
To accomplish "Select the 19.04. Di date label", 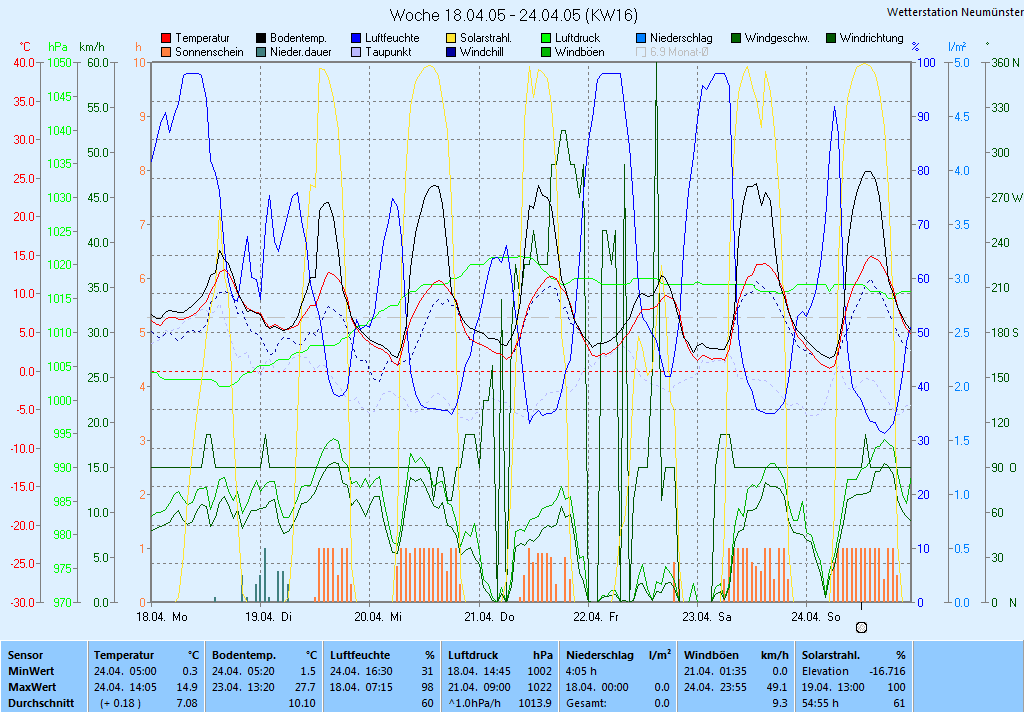I will (268, 617).
